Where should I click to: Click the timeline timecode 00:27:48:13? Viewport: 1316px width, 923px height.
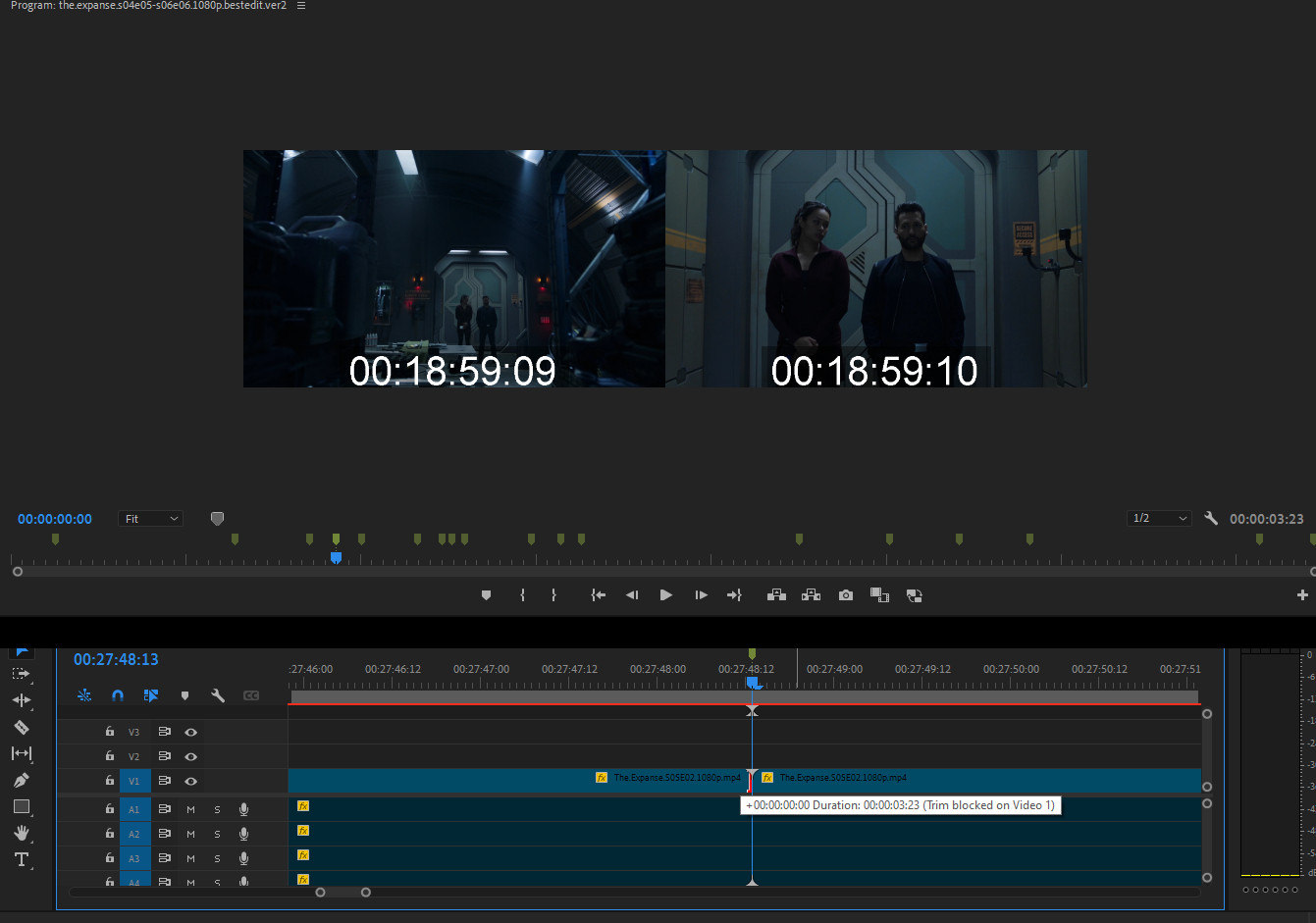point(116,660)
